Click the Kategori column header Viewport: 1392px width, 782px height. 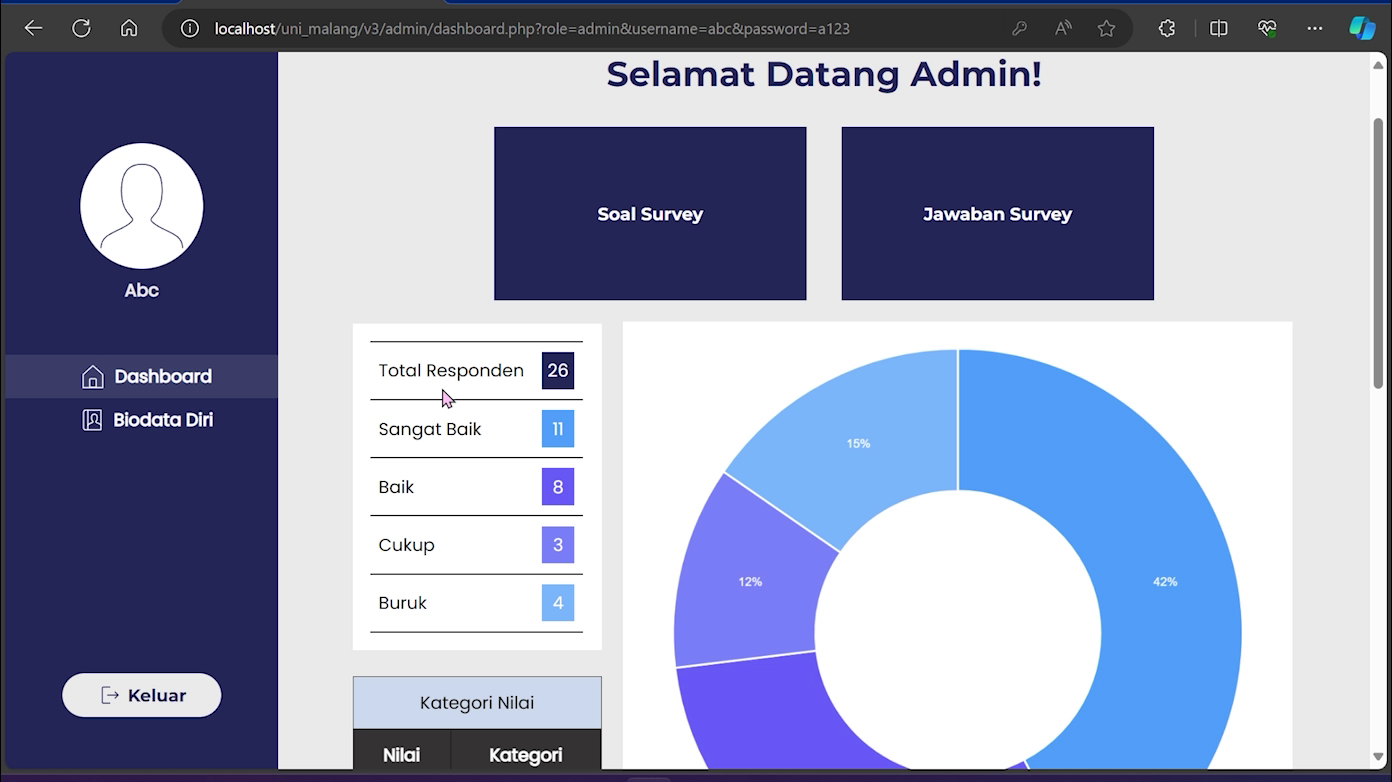click(x=526, y=755)
